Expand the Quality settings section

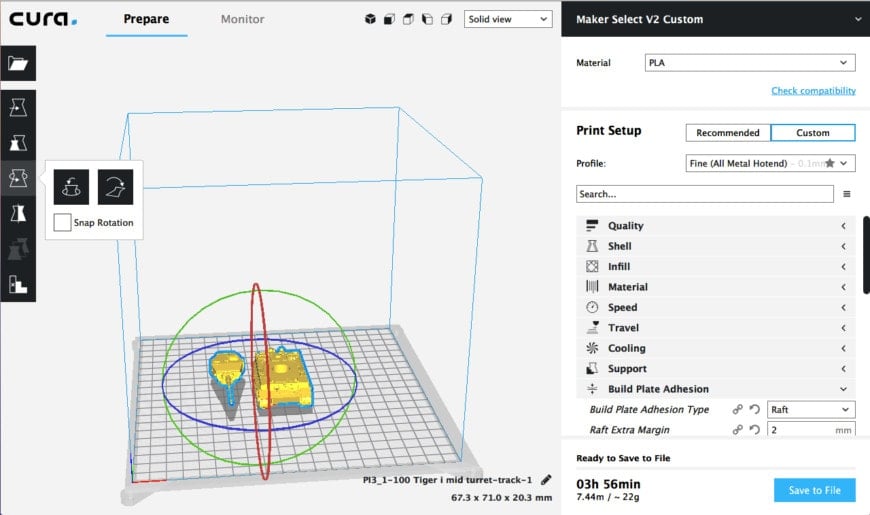[716, 225]
